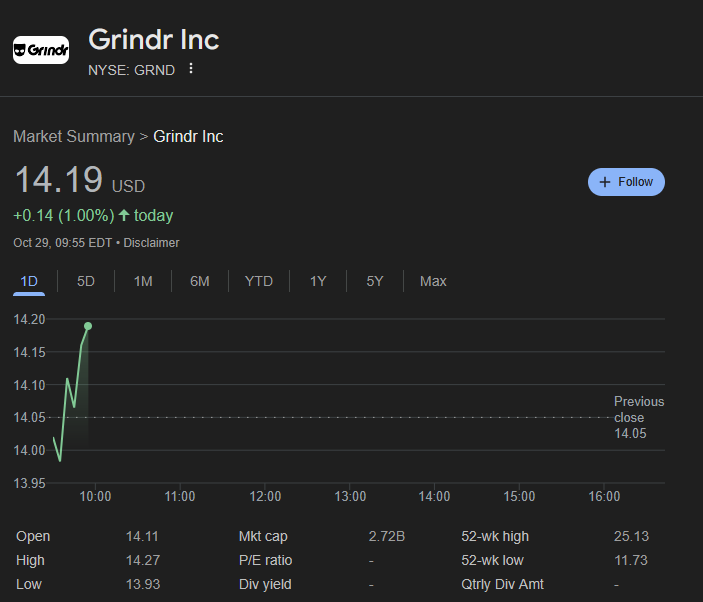This screenshot has width=703, height=602.
Task: Click the Oct 29, 09:55 EDT timestamp
Action: pyautogui.click(x=62, y=243)
